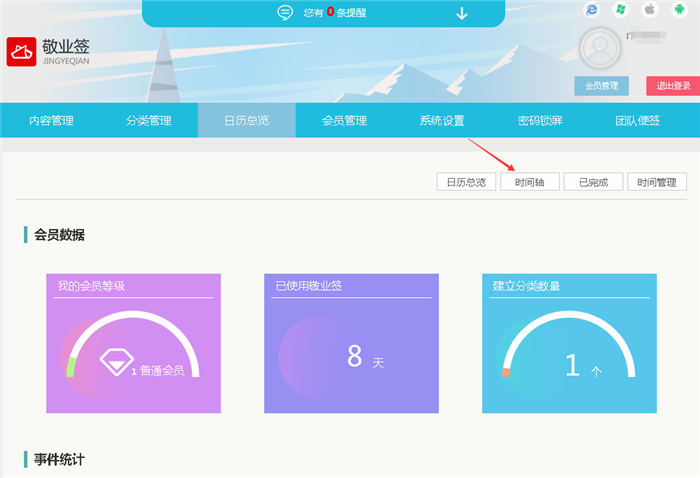Click the 建立分类数量 card
The image size is (700, 478).
pos(569,343)
